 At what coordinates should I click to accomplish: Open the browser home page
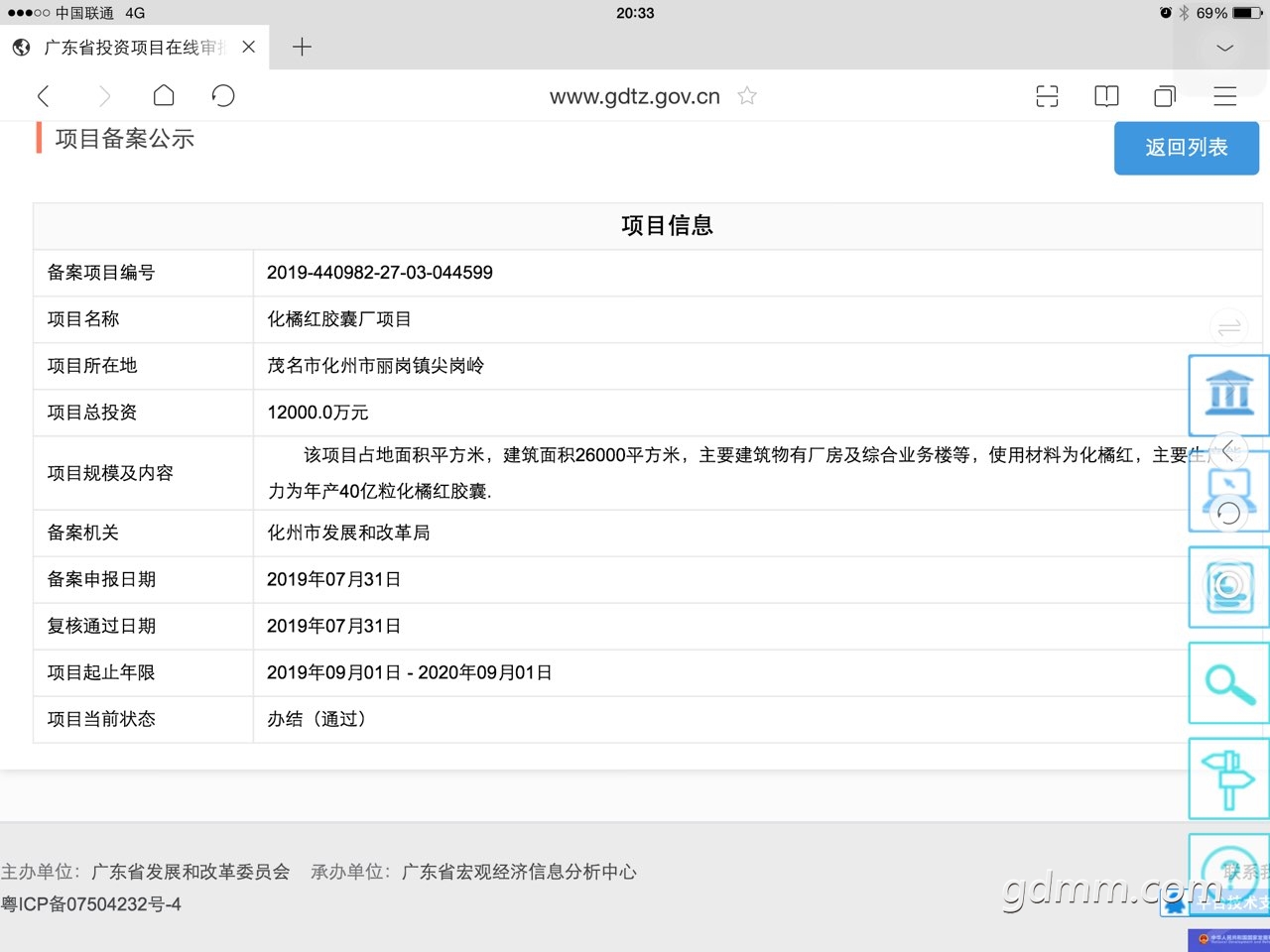(164, 95)
